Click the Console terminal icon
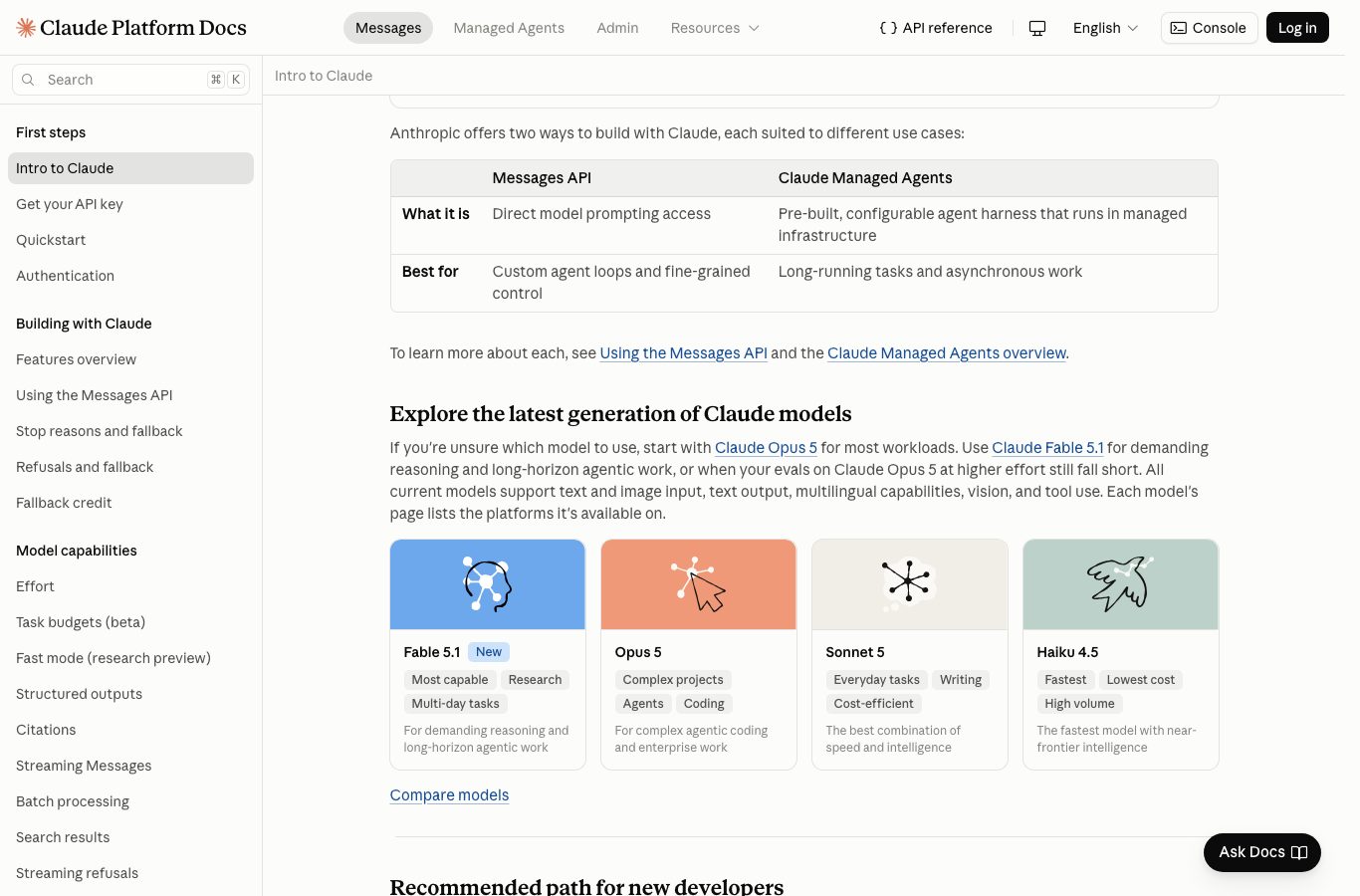This screenshot has width=1360, height=896. tap(1179, 28)
